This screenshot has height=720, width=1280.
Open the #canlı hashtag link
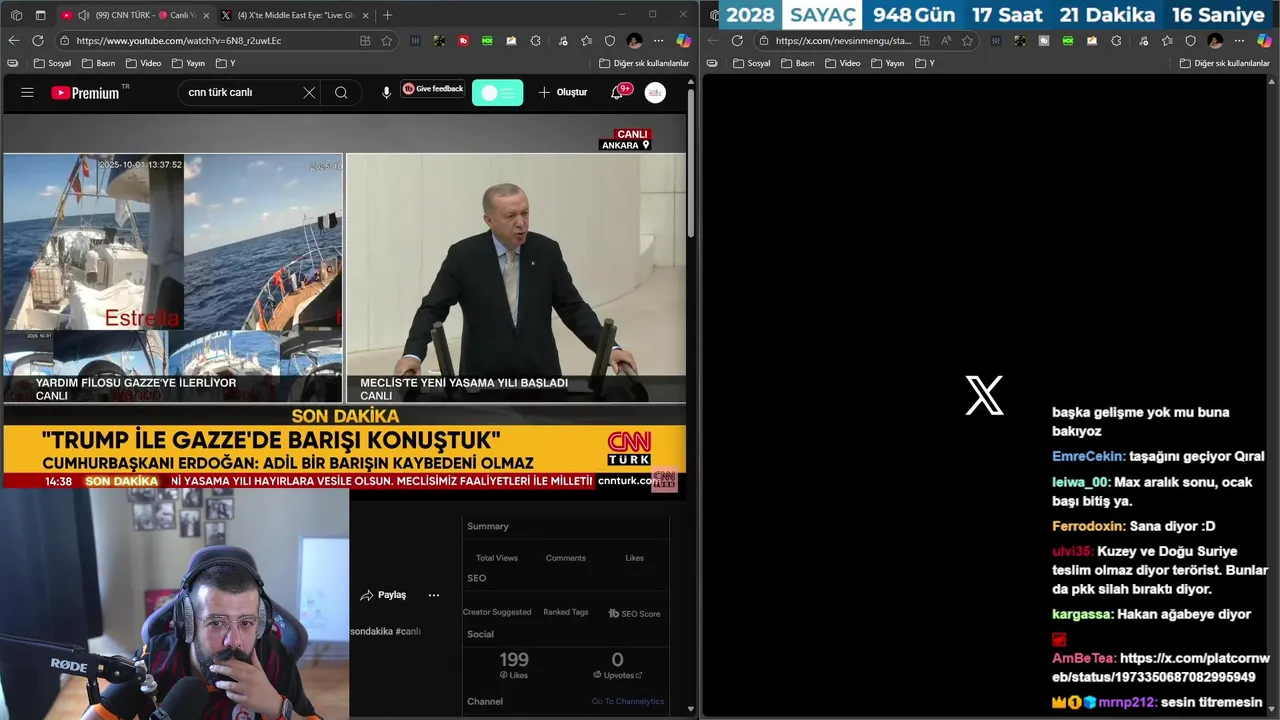(408, 631)
